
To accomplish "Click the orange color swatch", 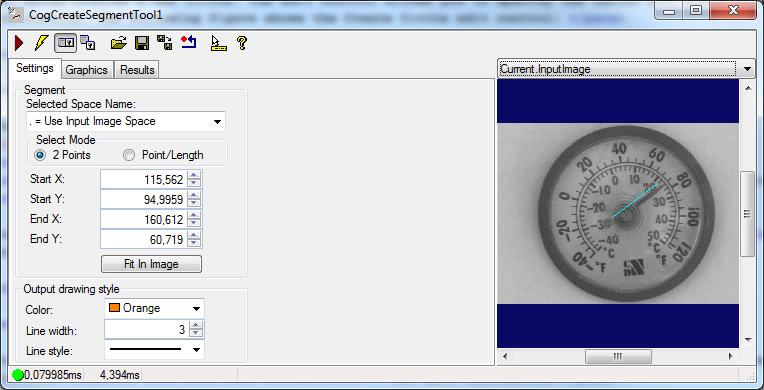I will click(115, 308).
